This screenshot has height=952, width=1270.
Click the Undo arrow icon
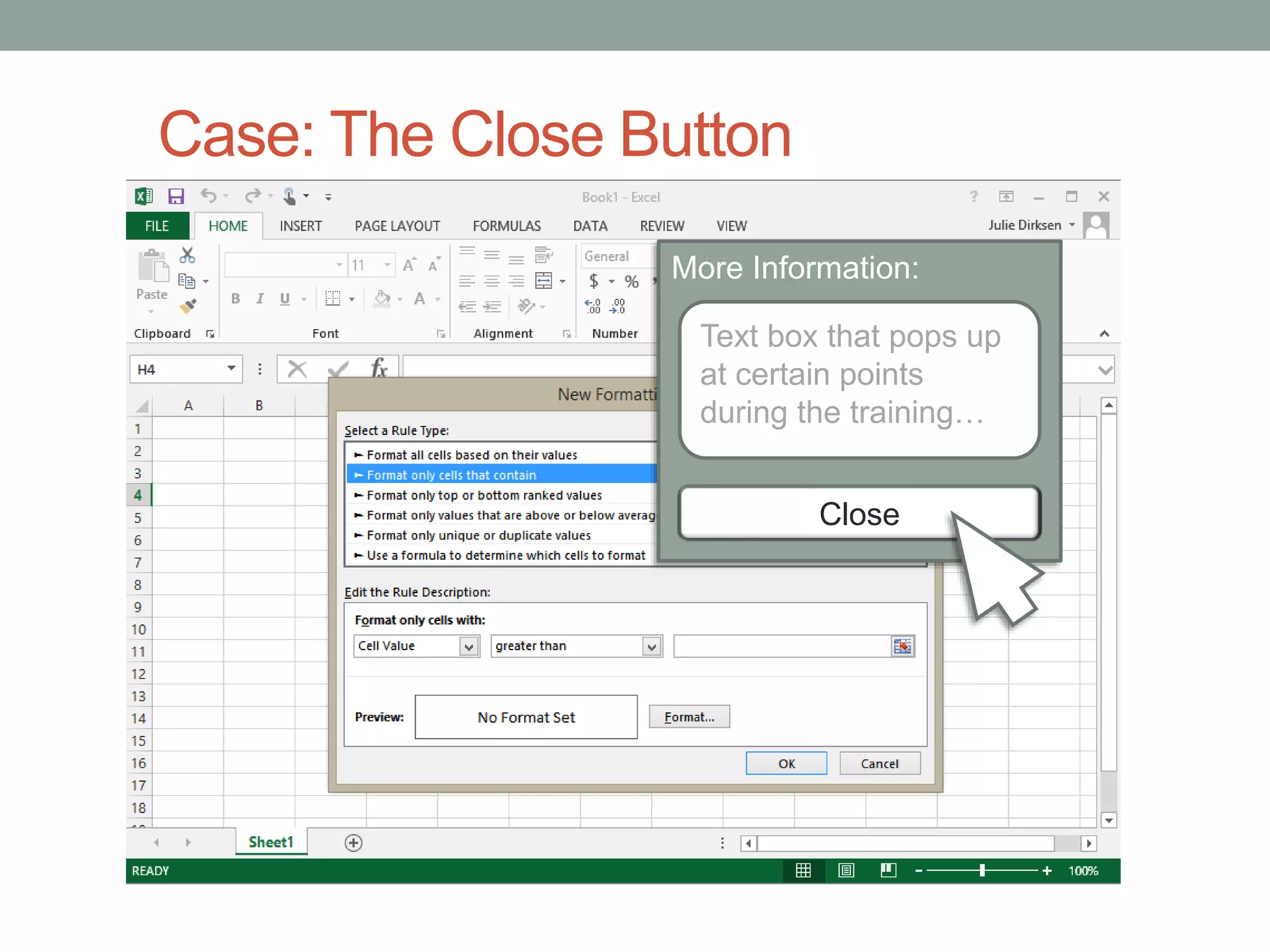208,196
